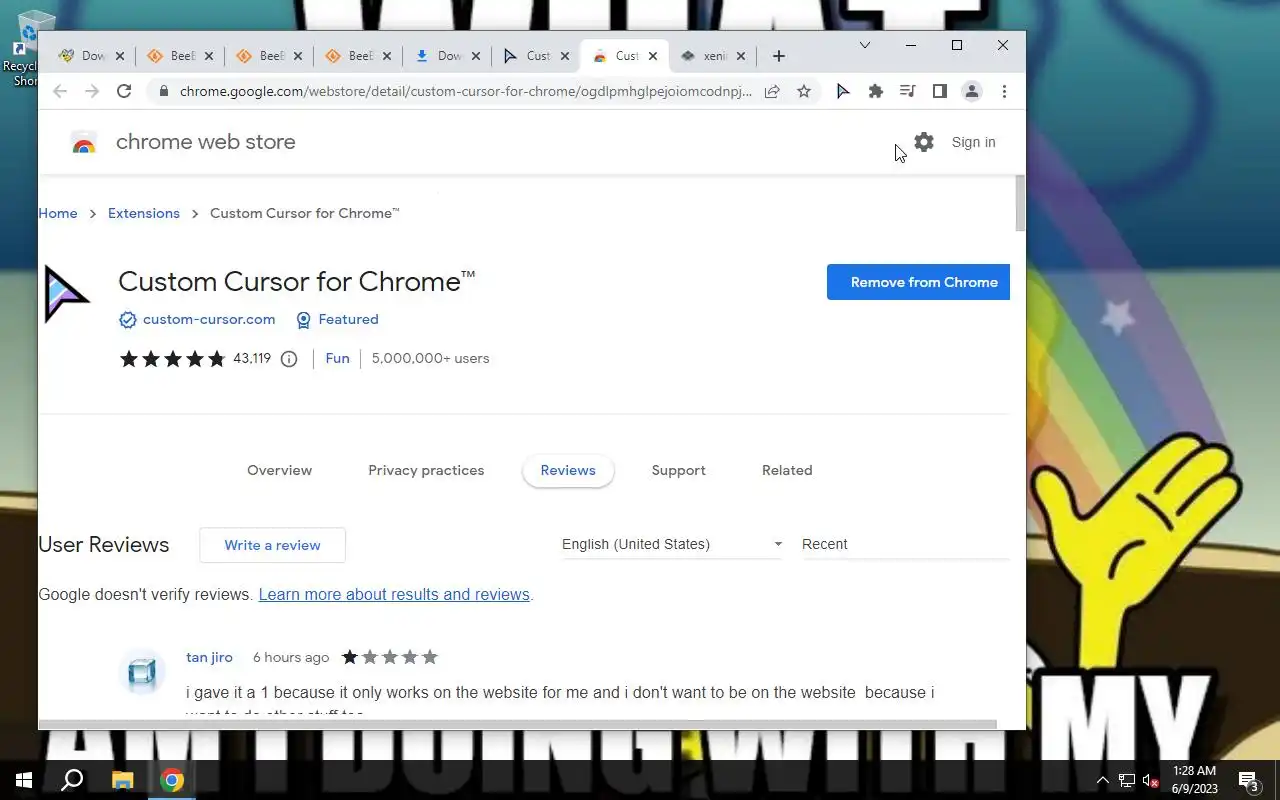Open the Recent sort dropdown
The width and height of the screenshot is (1280, 800).
905,544
